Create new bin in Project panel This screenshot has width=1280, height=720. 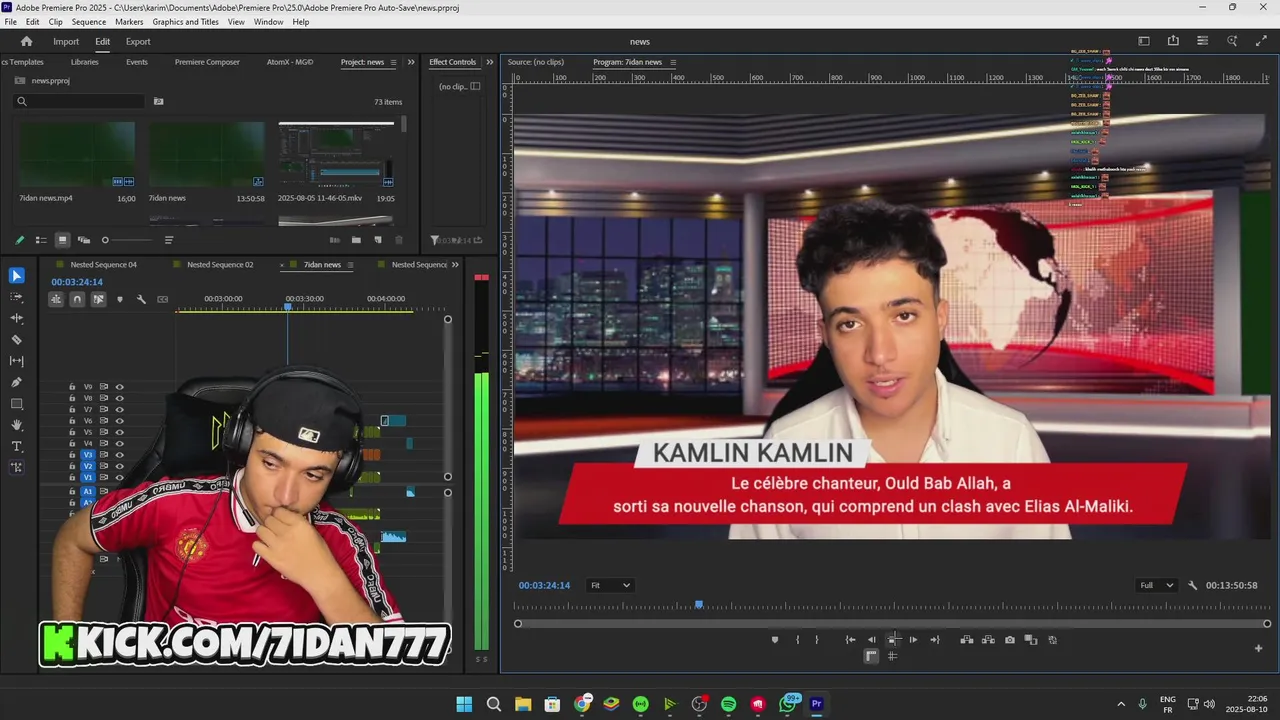coord(356,240)
